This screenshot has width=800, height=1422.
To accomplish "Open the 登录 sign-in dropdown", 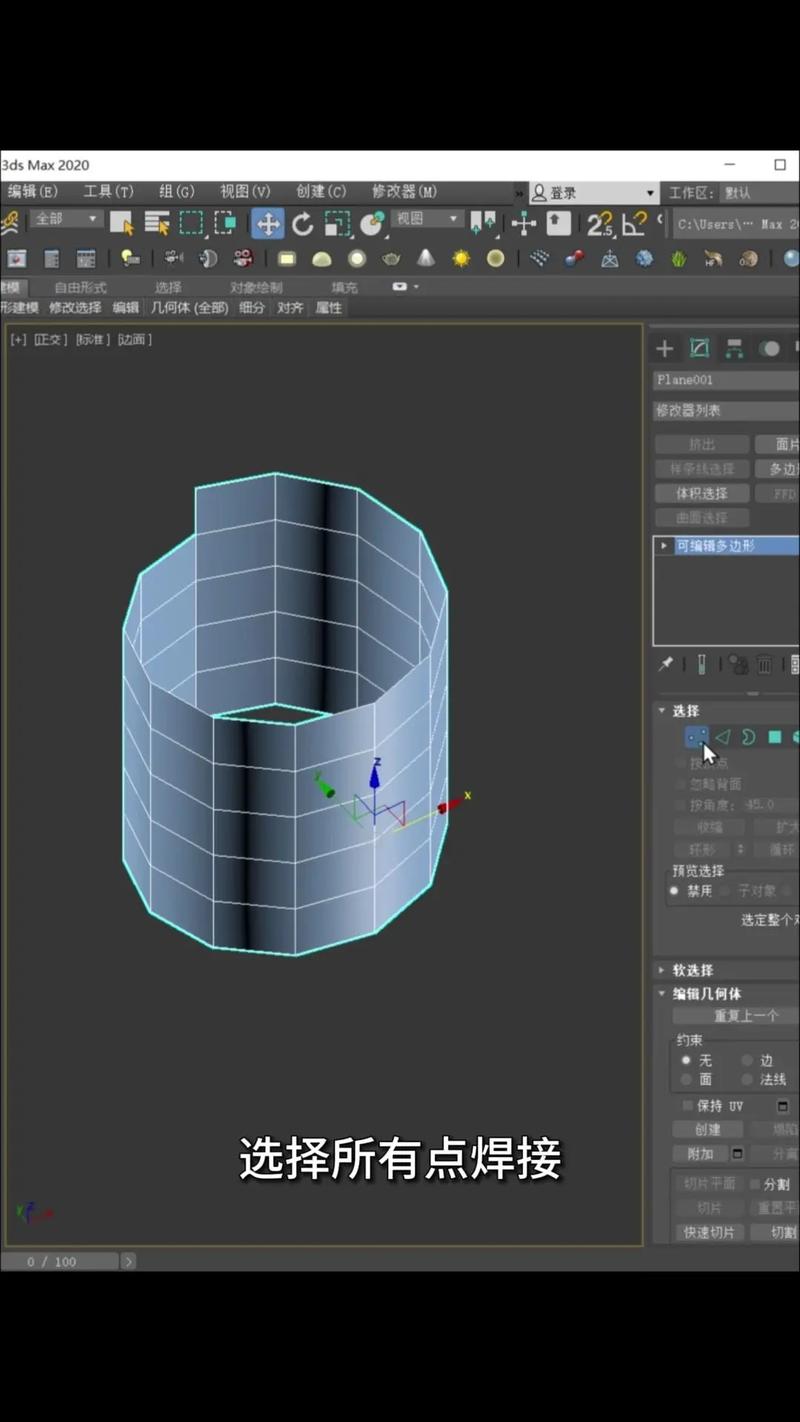I will [594, 192].
